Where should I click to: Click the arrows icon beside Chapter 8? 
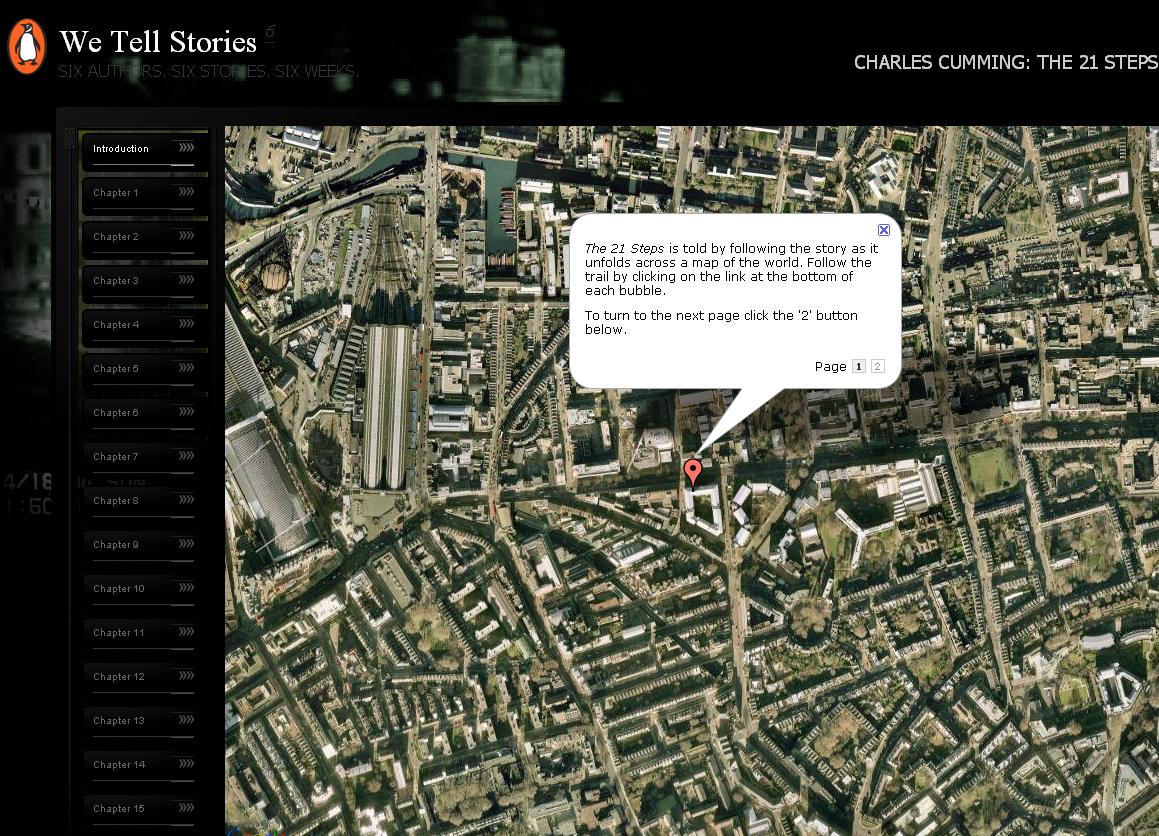click(x=186, y=500)
